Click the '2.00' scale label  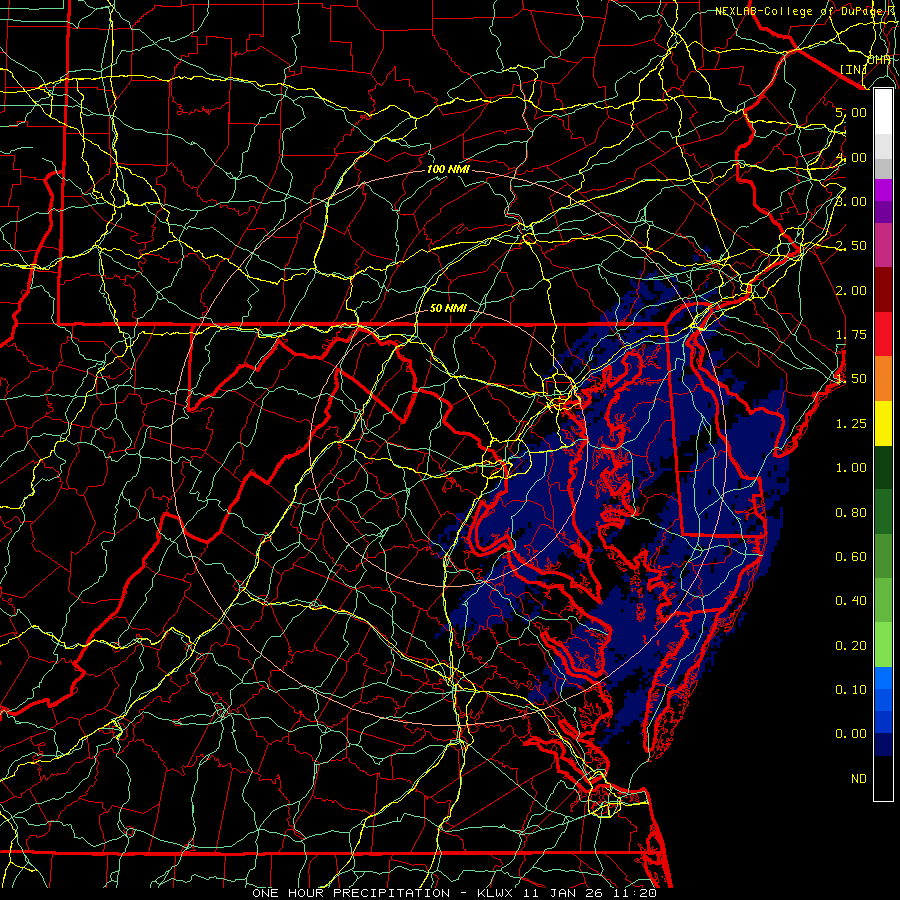tap(851, 290)
